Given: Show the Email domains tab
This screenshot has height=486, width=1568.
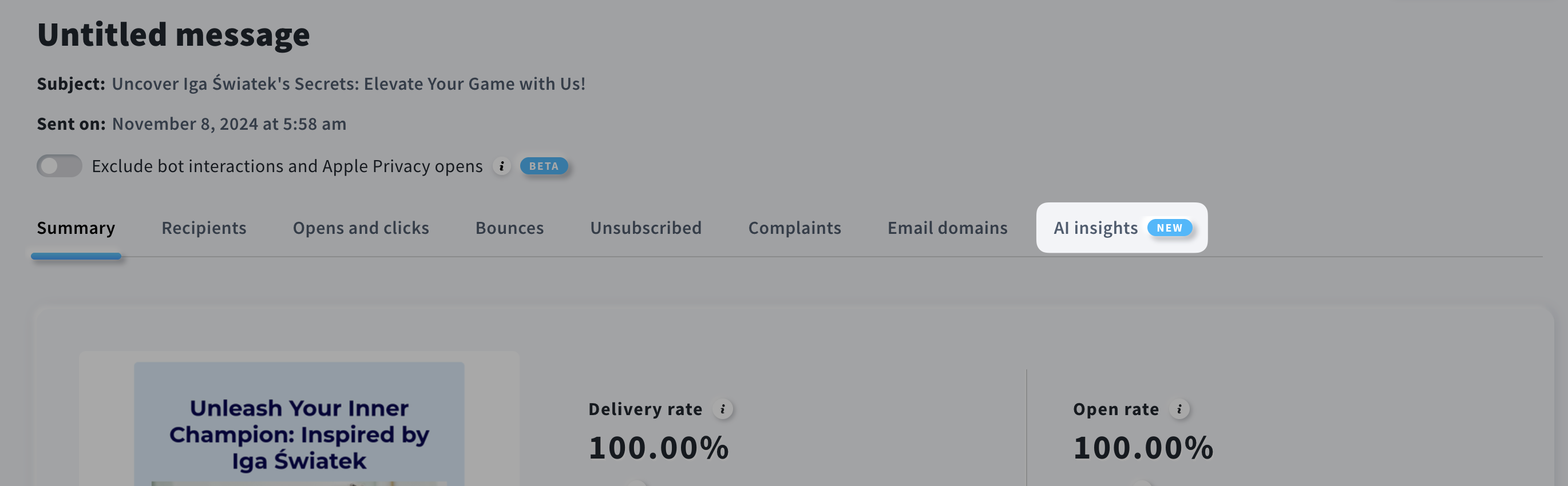Looking at the screenshot, I should (x=947, y=228).
